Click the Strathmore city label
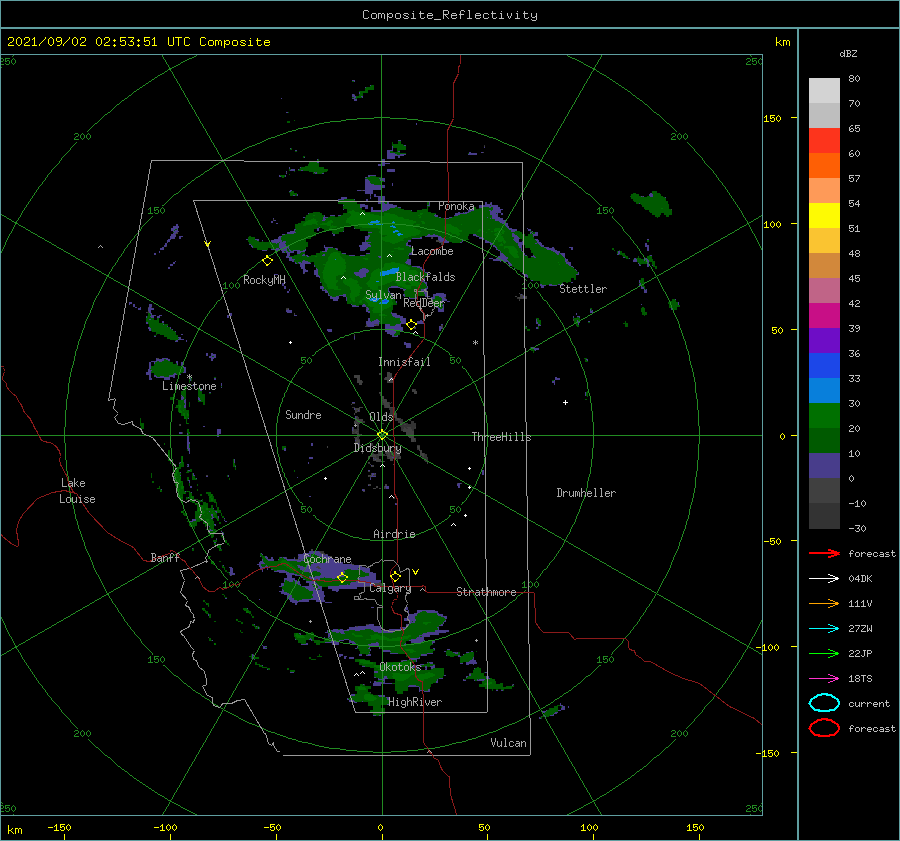Viewport: 900px width, 841px height. coord(486,592)
